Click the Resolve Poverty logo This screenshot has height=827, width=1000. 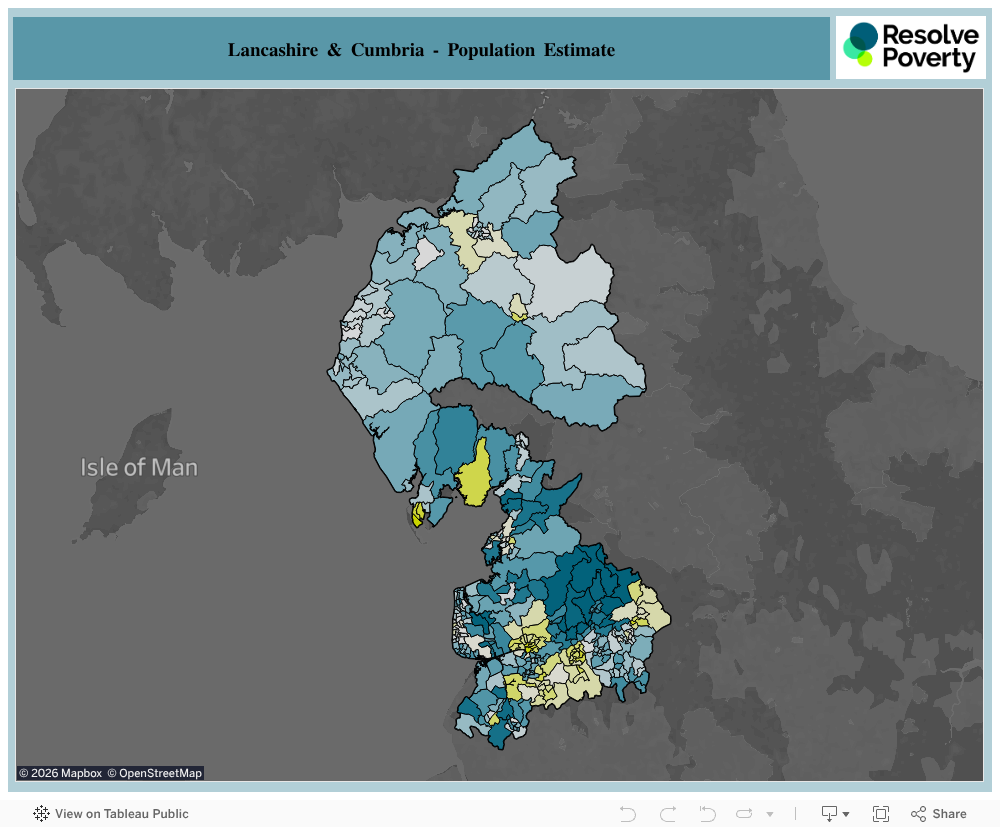coord(910,47)
